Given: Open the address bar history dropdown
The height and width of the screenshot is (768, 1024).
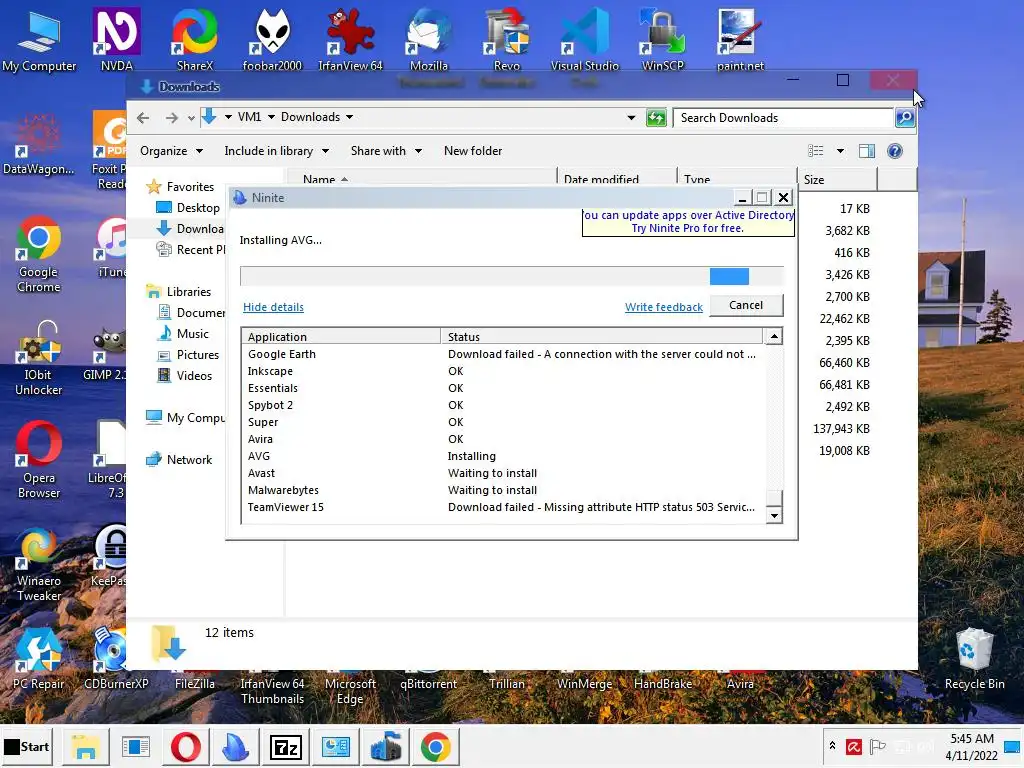Looking at the screenshot, I should (x=631, y=118).
